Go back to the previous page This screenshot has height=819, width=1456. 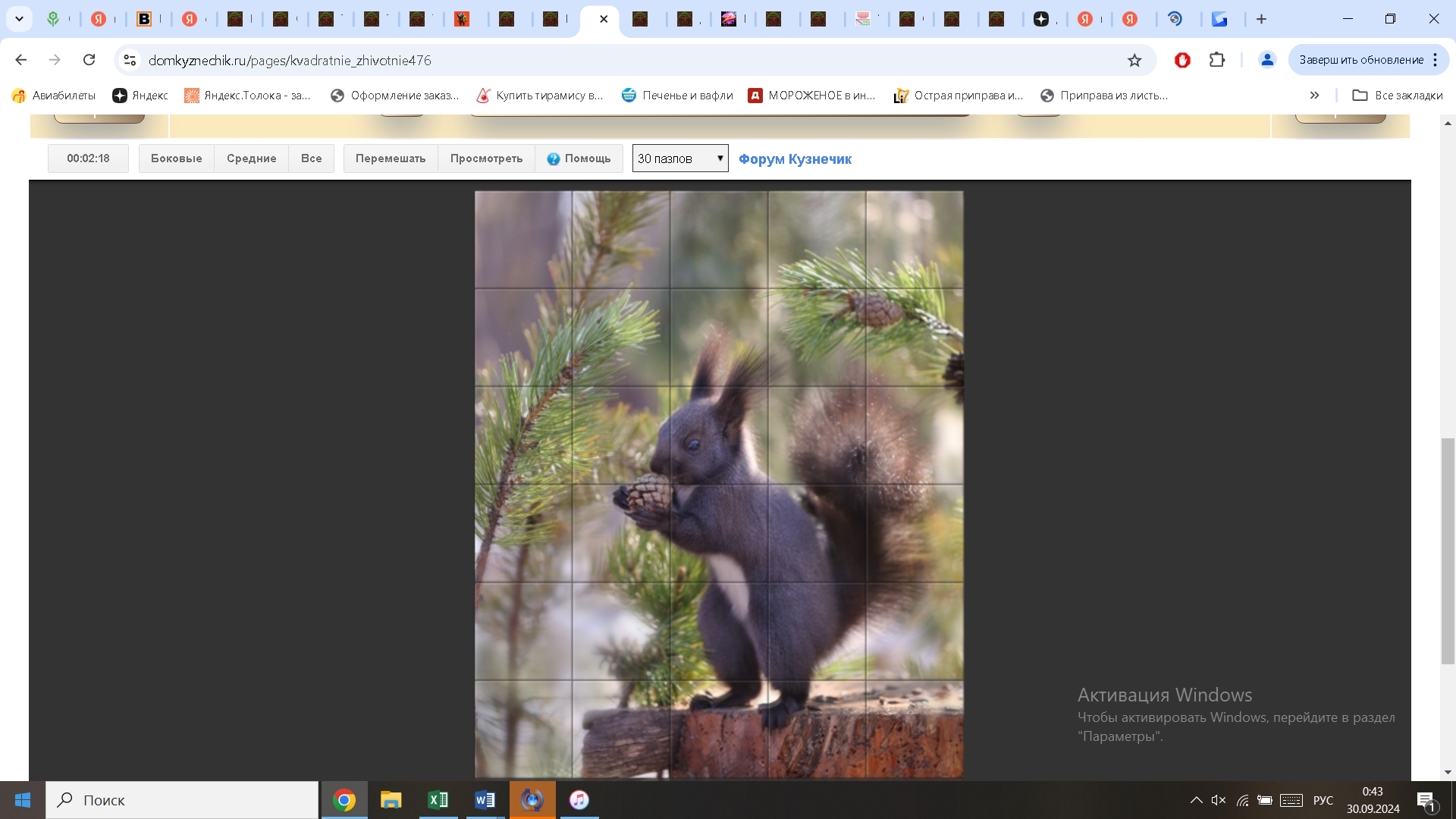(x=21, y=60)
